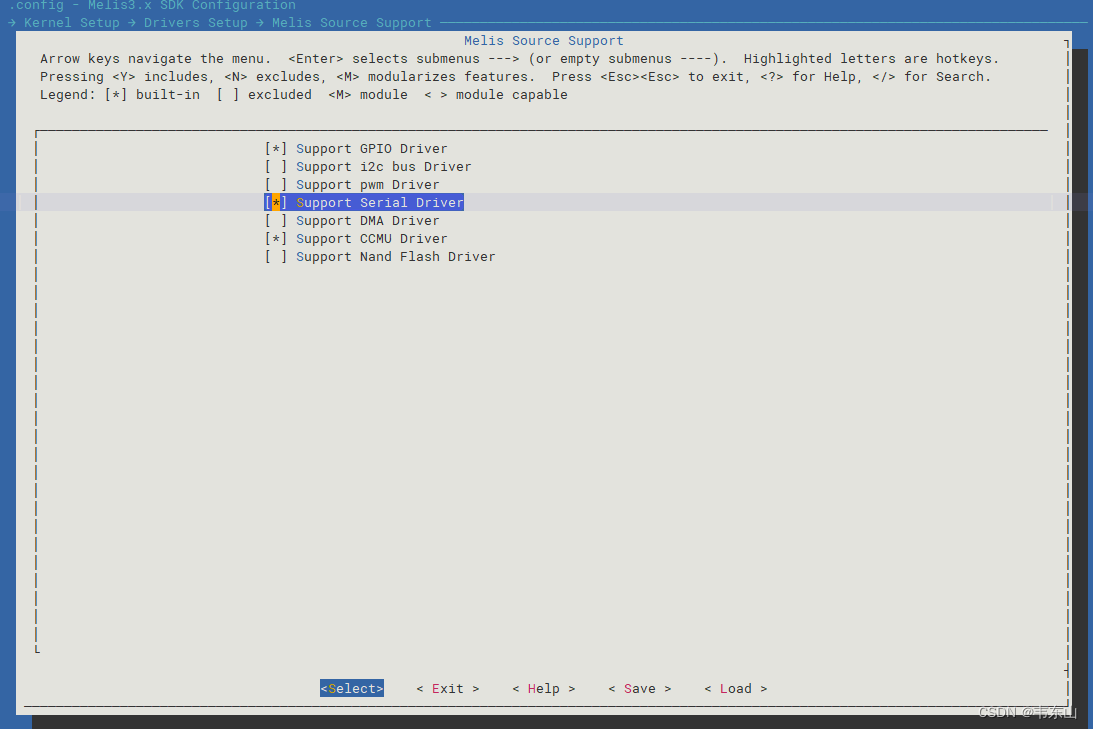Enable the Support DMA Driver checkbox
This screenshot has height=729, width=1093.
coord(276,221)
